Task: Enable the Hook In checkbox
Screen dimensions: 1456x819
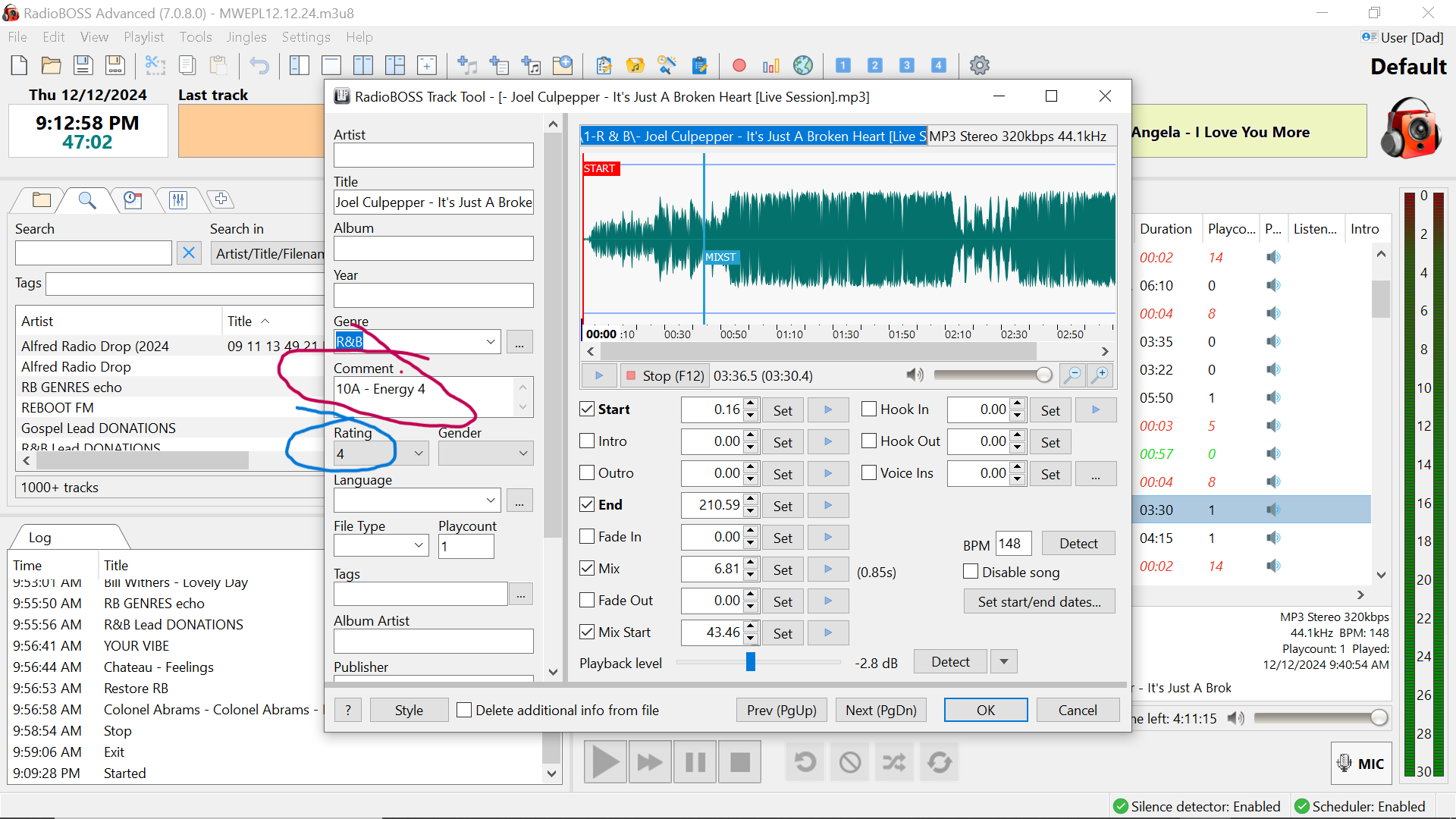Action: coord(869,409)
